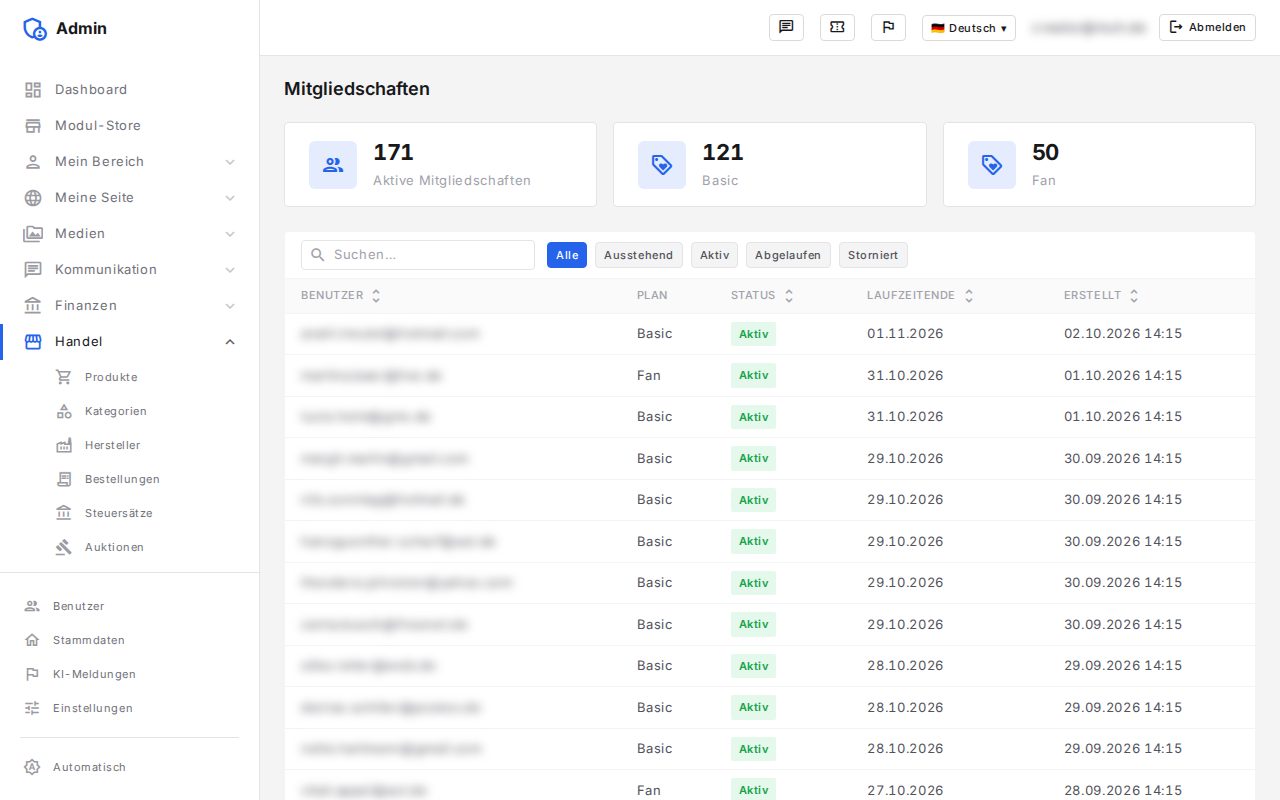Click the Dashboard grid icon
Screen dimensions: 1280x800
(33, 90)
